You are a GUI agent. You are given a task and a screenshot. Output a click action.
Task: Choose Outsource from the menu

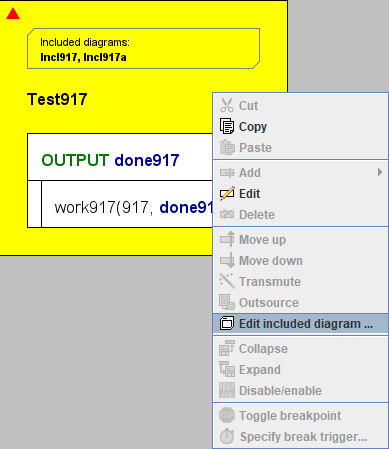click(300, 302)
